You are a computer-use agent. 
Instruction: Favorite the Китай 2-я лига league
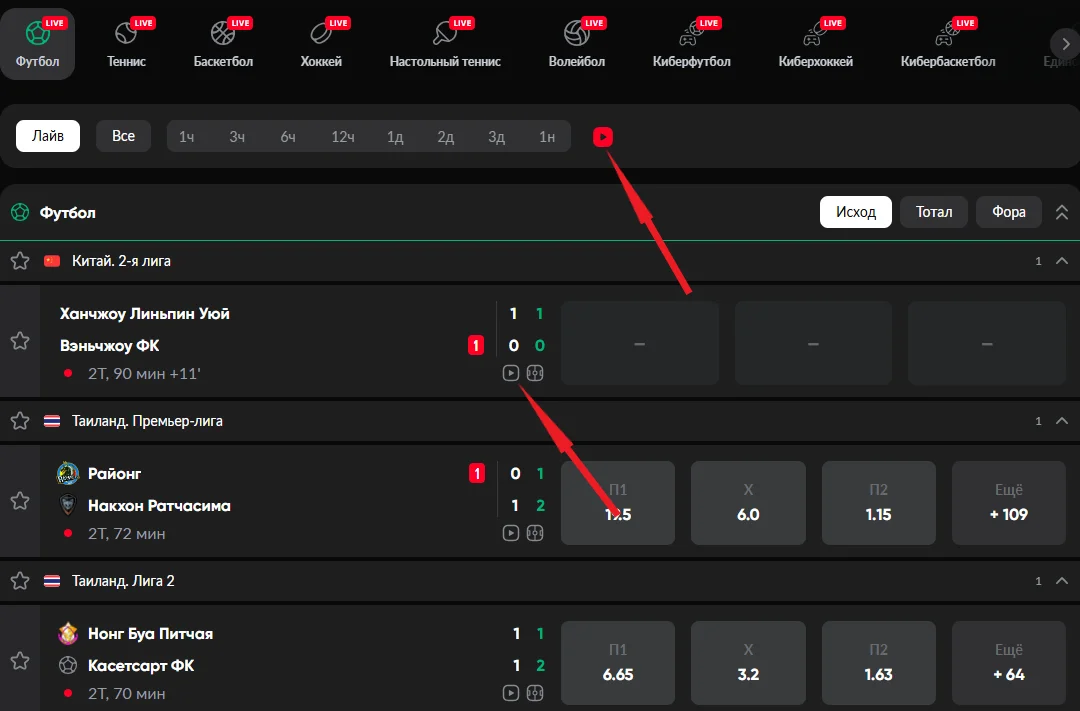[x=19, y=261]
